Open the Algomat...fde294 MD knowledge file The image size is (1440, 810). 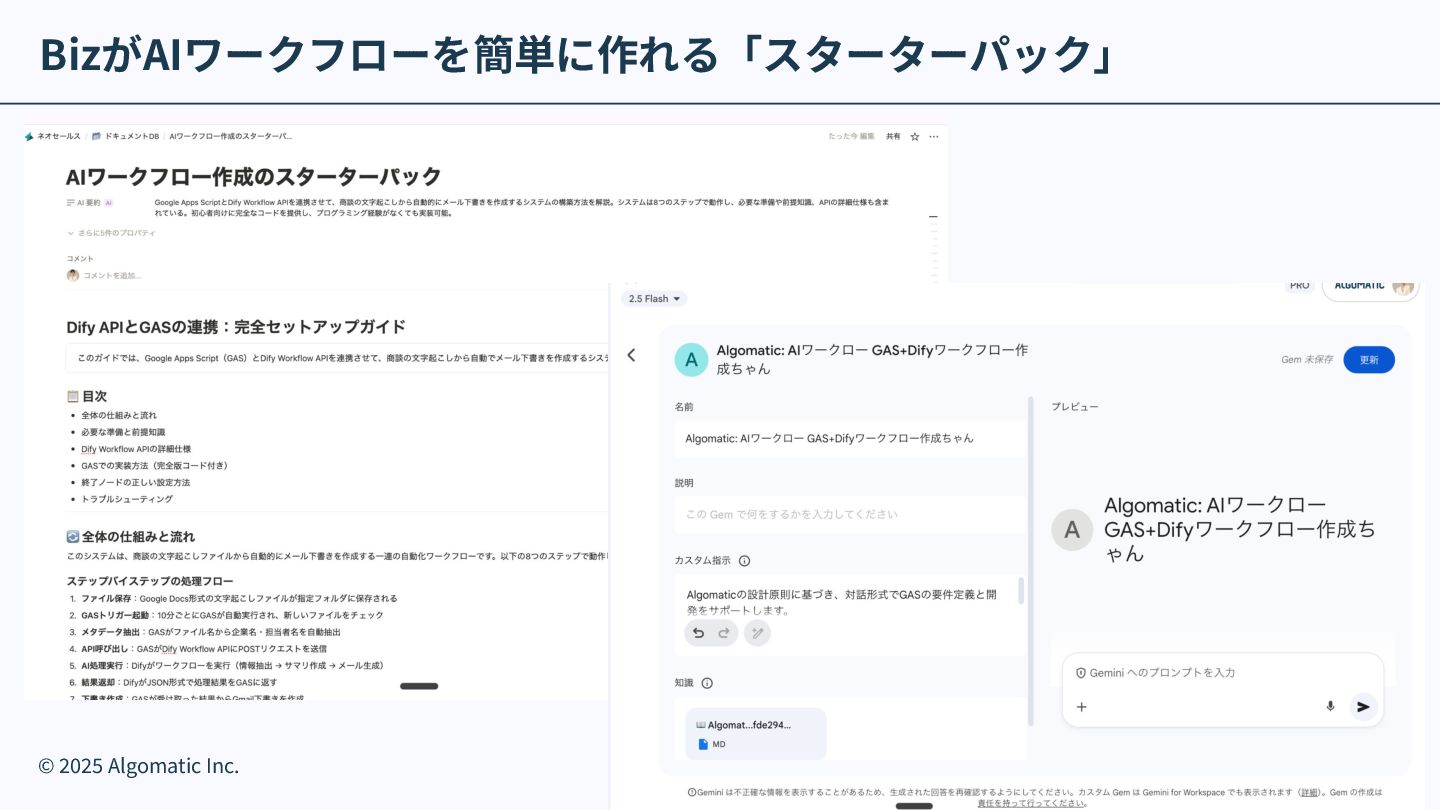pos(756,734)
